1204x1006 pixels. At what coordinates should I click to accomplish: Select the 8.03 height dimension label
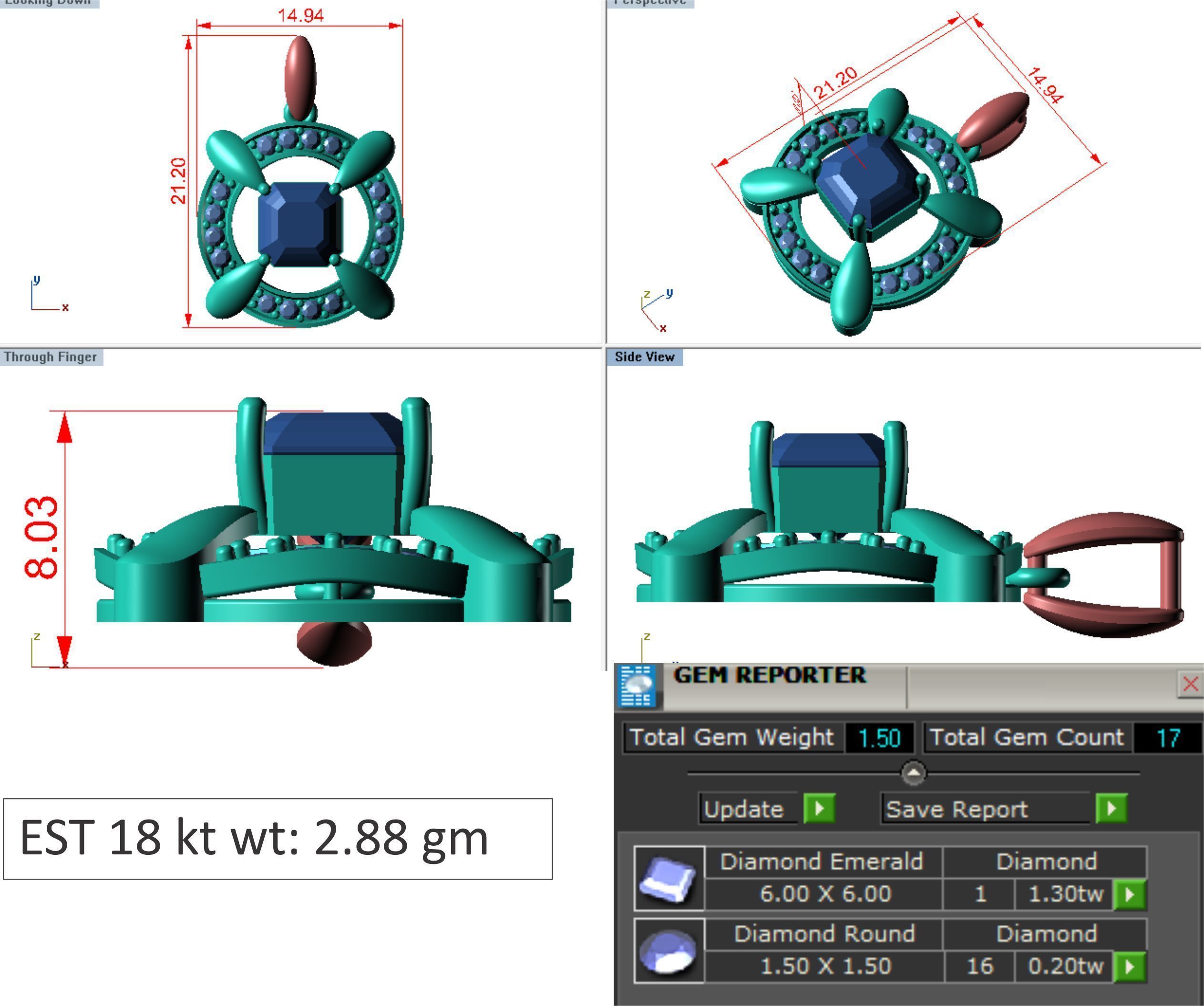pos(41,538)
